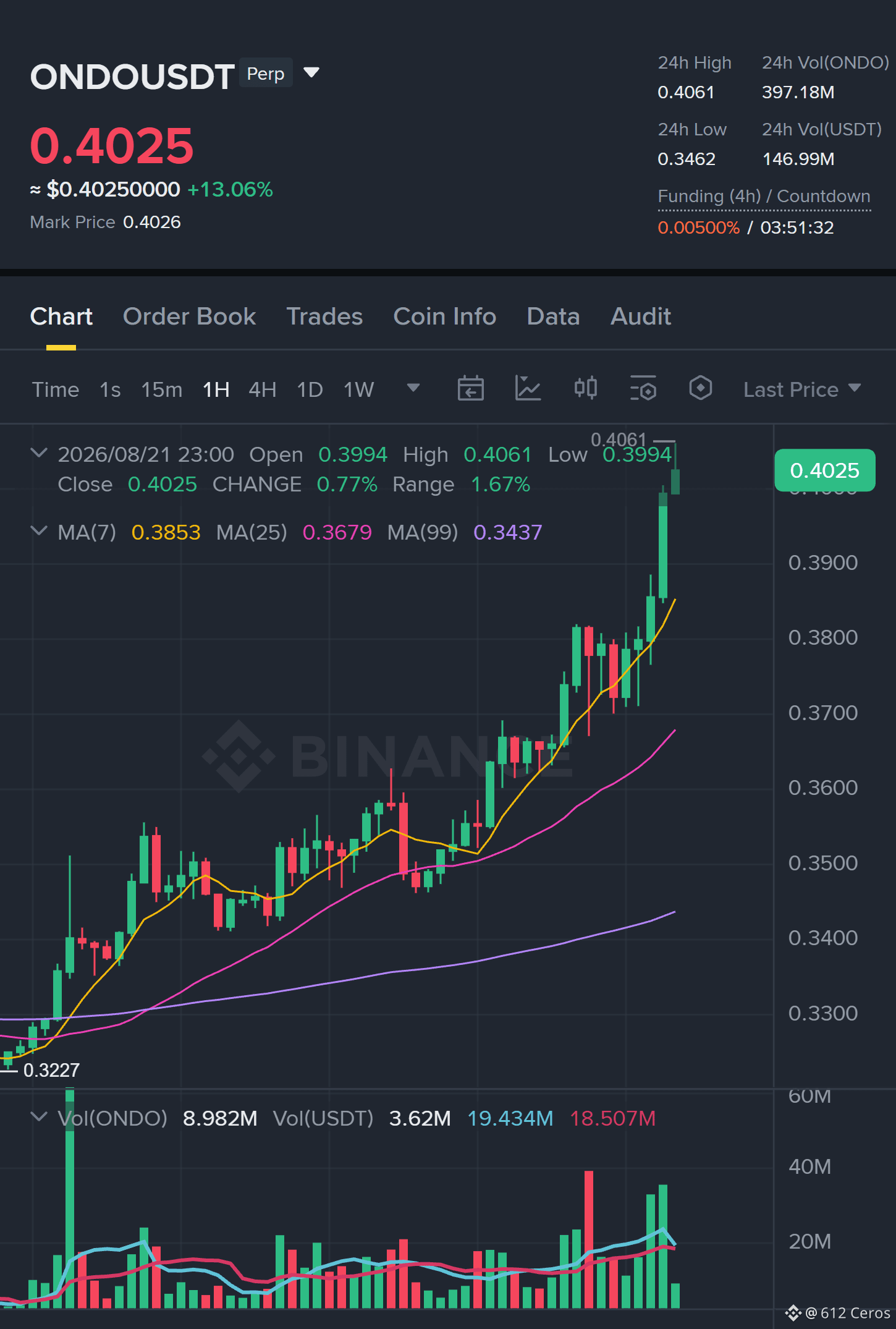Click the +13.06% change percentage
896x1329 pixels.
point(230,189)
